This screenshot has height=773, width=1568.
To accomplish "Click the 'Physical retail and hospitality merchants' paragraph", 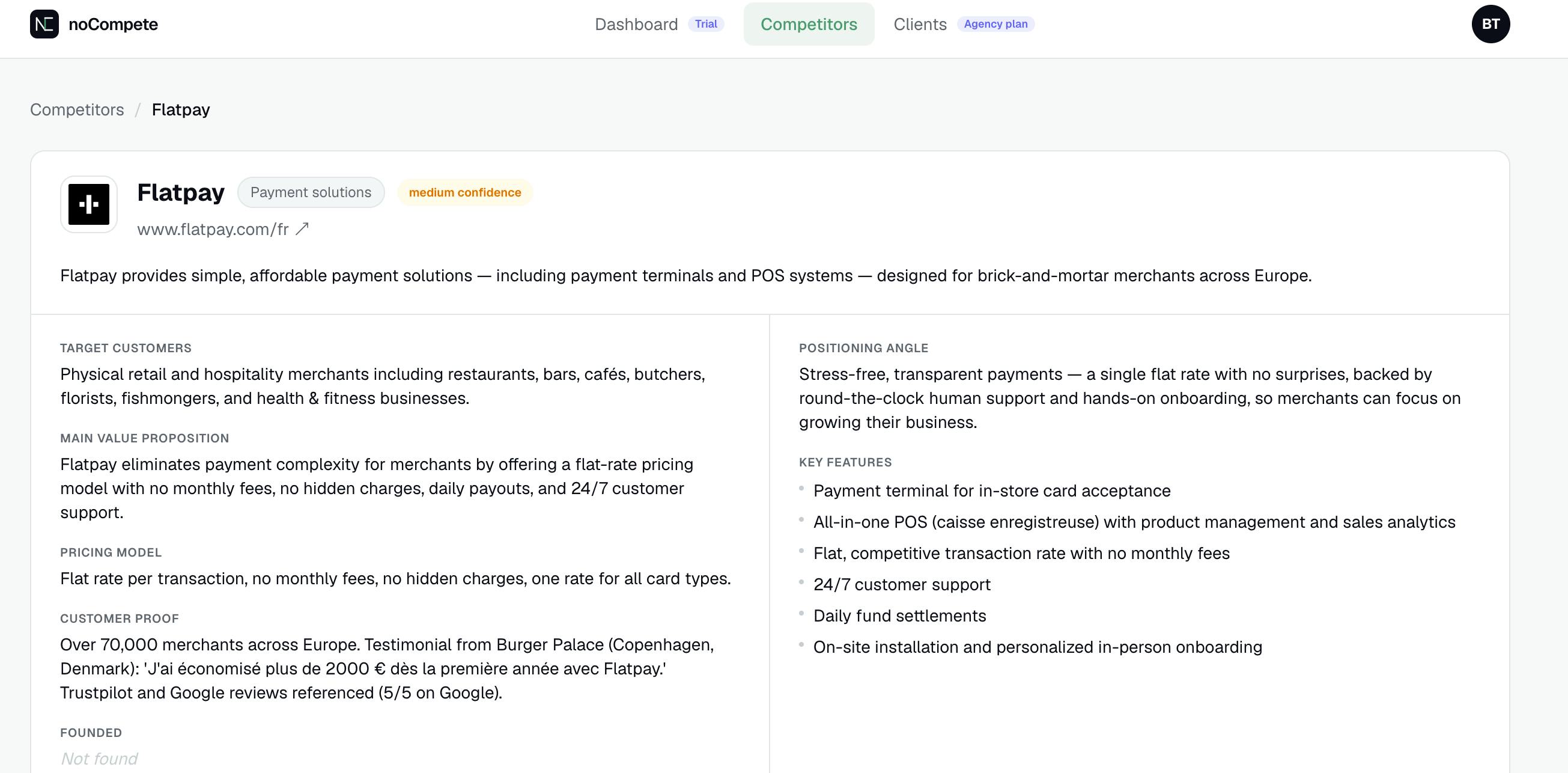I will [x=383, y=386].
